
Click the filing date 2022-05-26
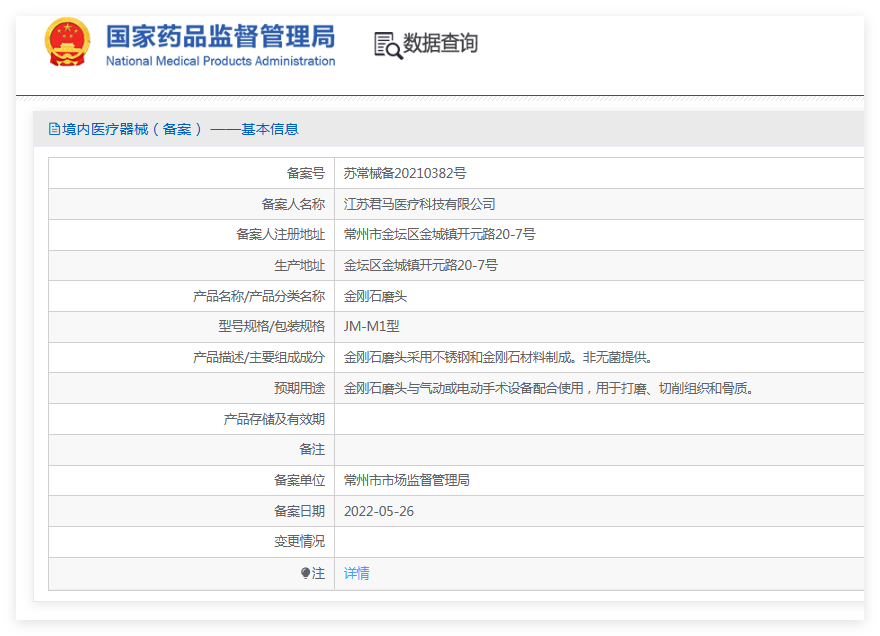[378, 511]
